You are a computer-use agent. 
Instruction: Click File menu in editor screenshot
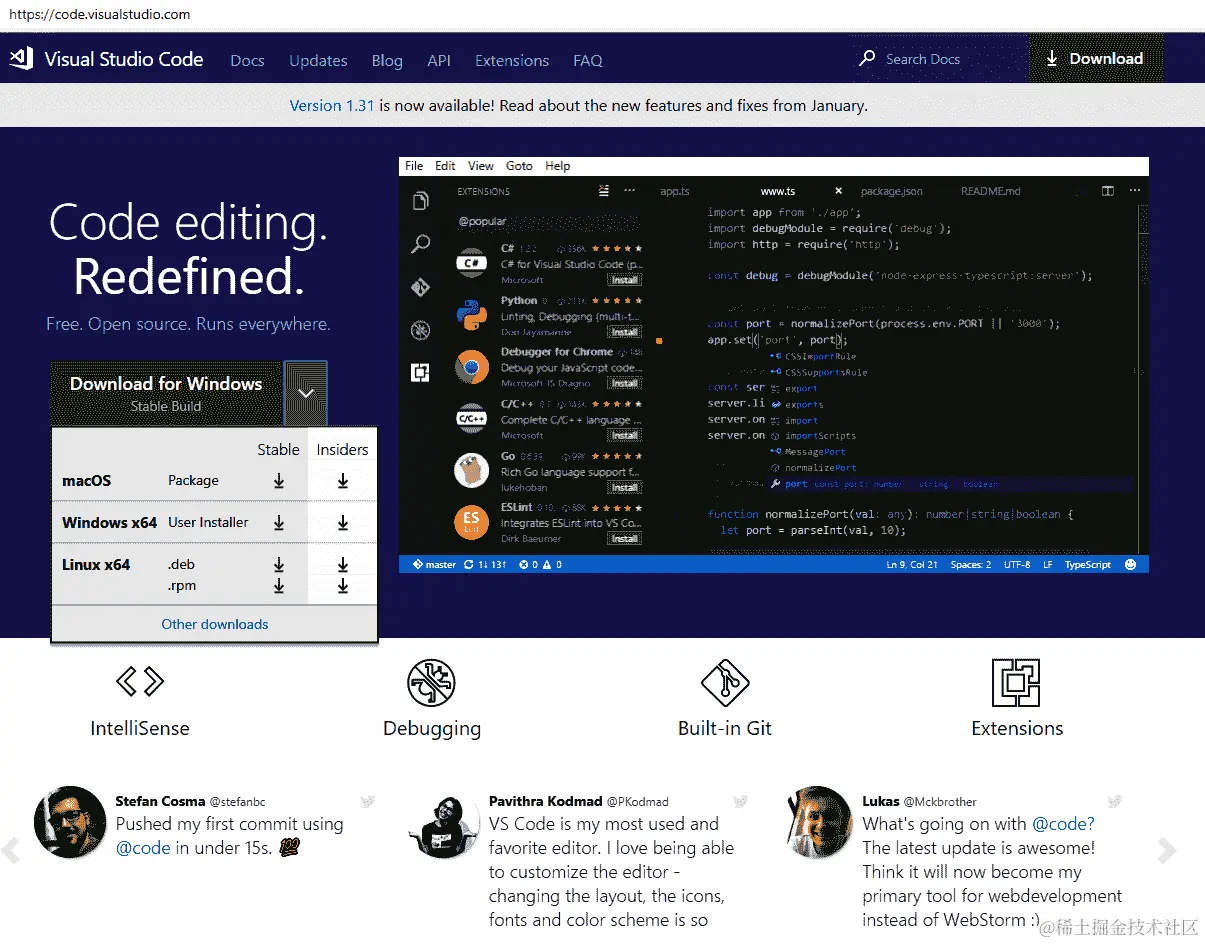point(414,166)
